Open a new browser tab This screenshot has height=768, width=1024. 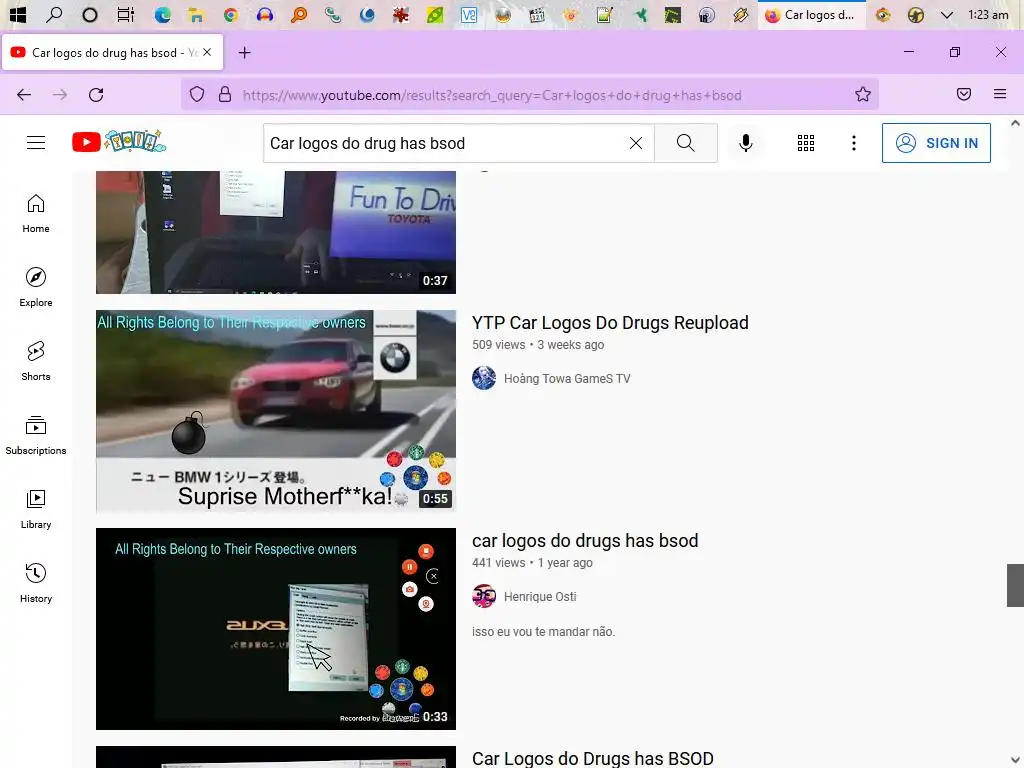(244, 53)
